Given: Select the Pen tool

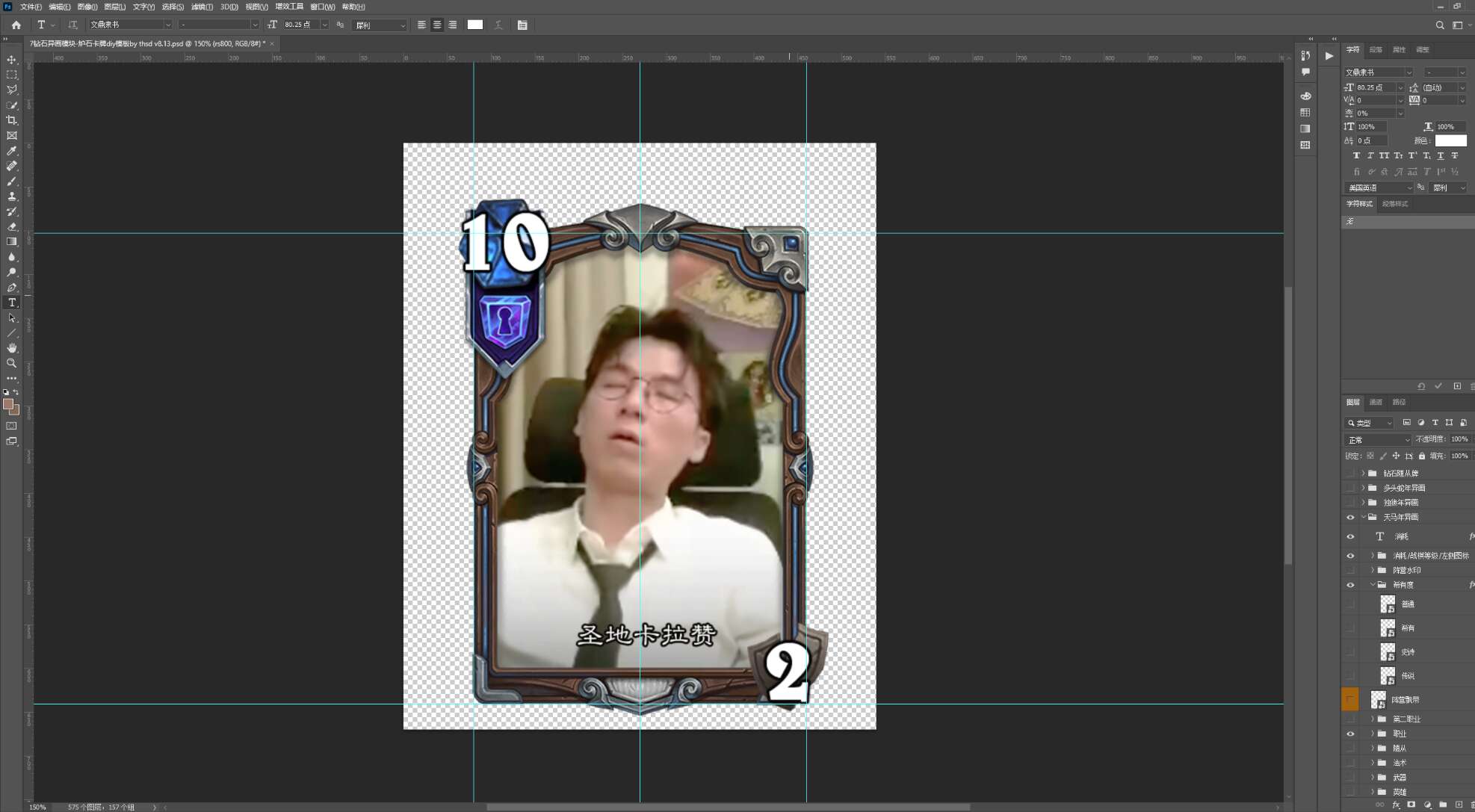Looking at the screenshot, I should [11, 288].
